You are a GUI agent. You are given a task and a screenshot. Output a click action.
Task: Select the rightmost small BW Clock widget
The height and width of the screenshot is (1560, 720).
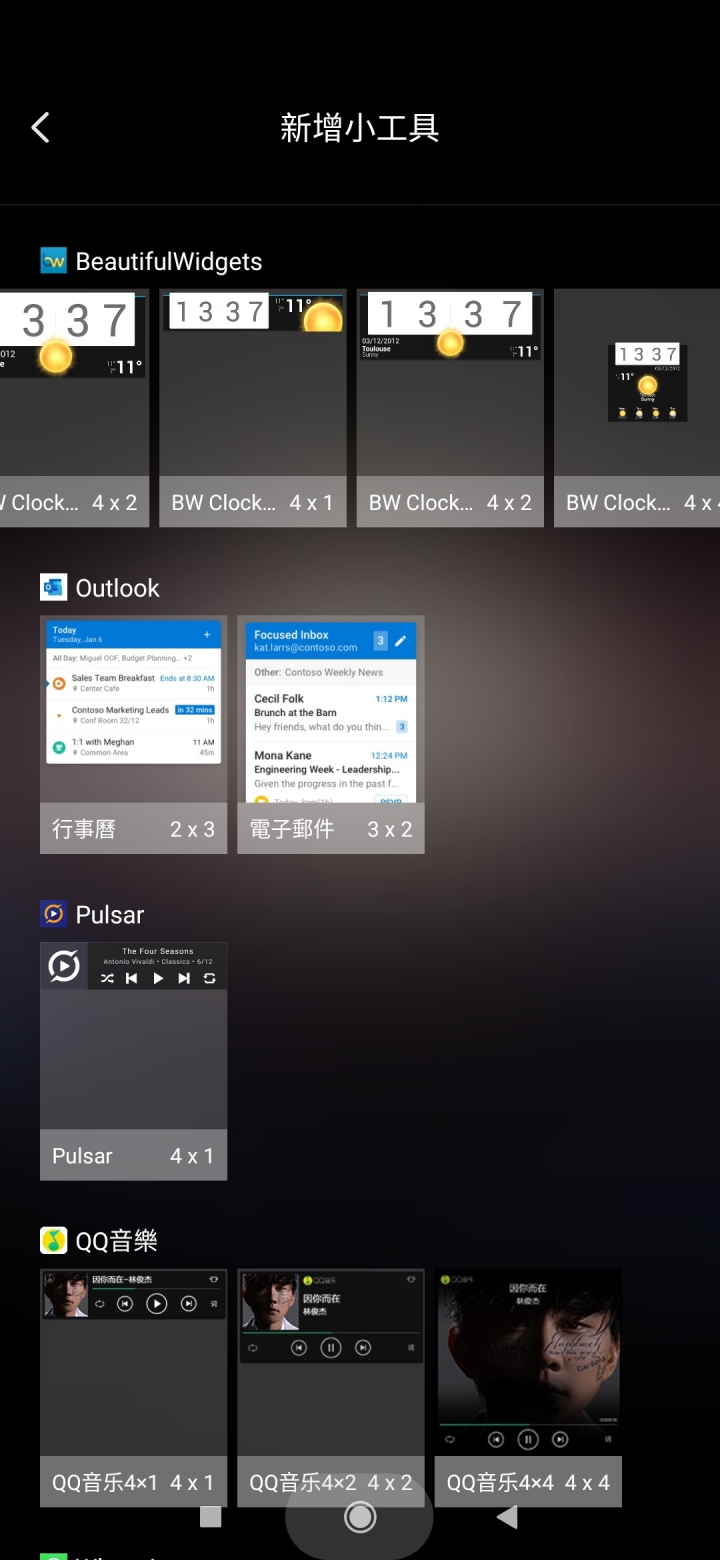point(637,408)
